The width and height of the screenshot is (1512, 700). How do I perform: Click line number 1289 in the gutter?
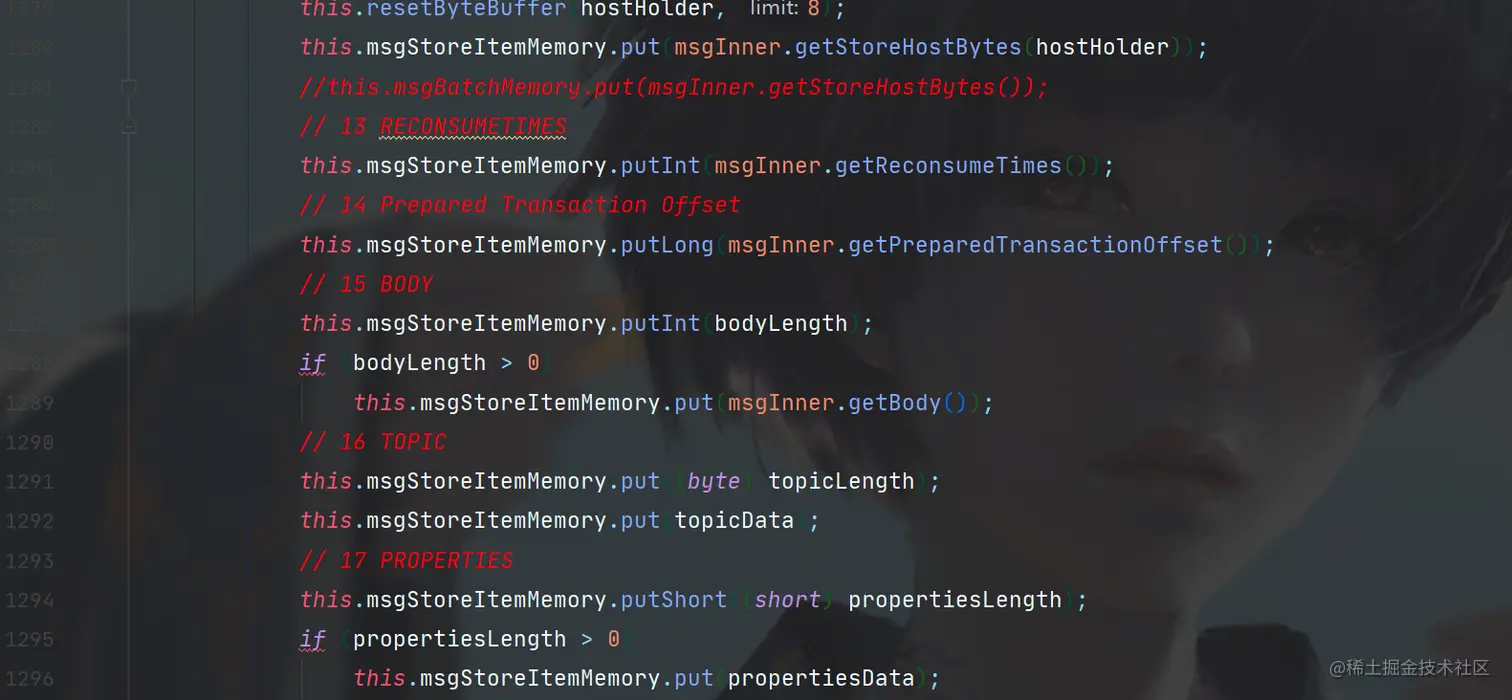pyautogui.click(x=29, y=403)
